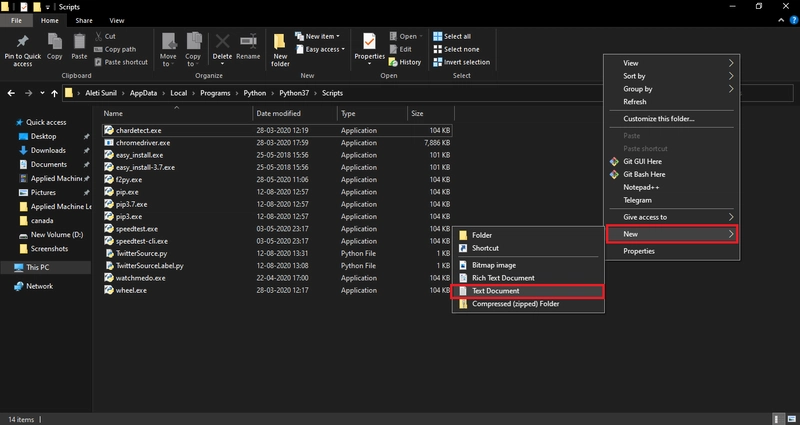Sort by the Size column header

coord(431,113)
